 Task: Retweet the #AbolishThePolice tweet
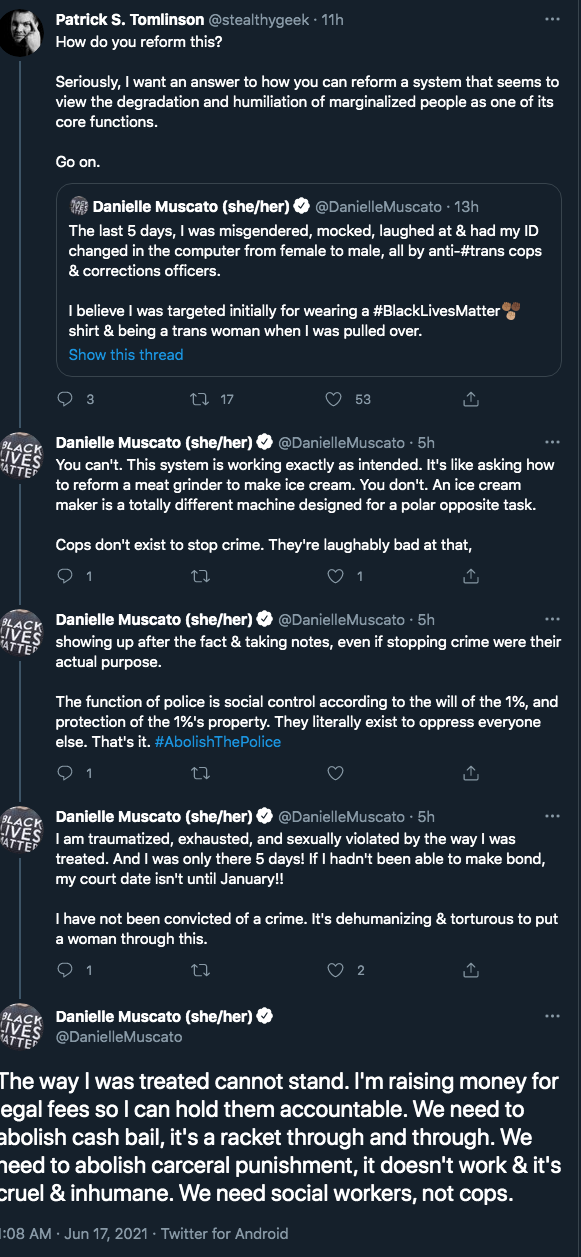tap(200, 773)
